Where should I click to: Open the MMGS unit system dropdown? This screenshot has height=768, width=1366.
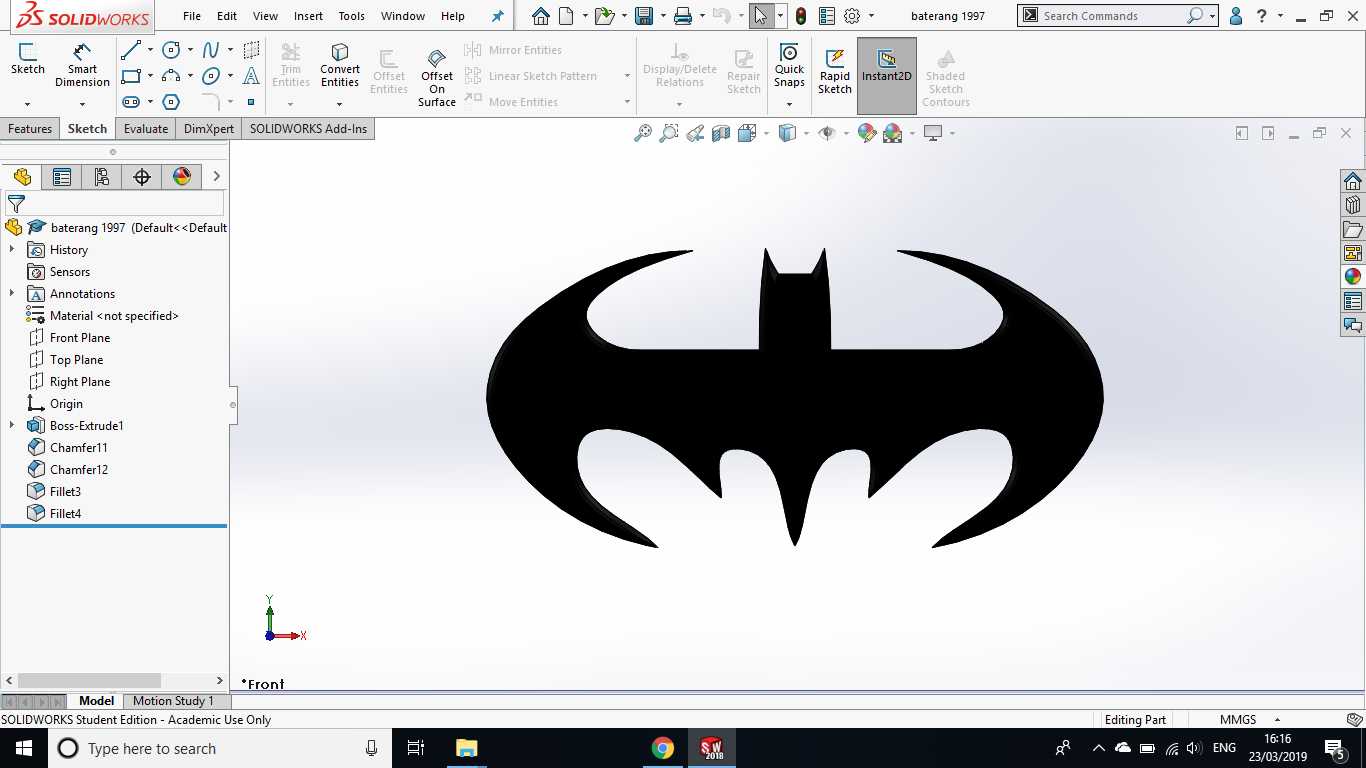pyautogui.click(x=1249, y=720)
